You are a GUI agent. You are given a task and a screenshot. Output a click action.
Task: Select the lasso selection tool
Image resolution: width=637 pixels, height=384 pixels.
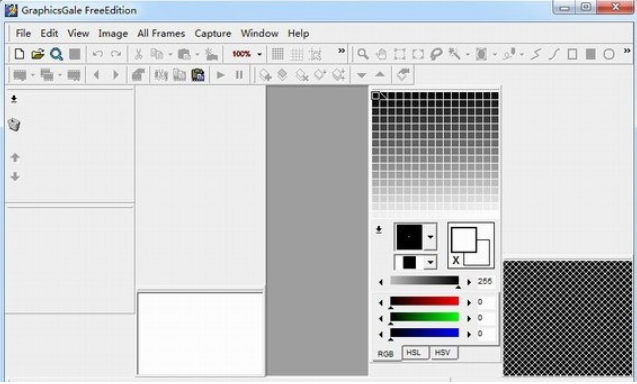tap(436, 54)
